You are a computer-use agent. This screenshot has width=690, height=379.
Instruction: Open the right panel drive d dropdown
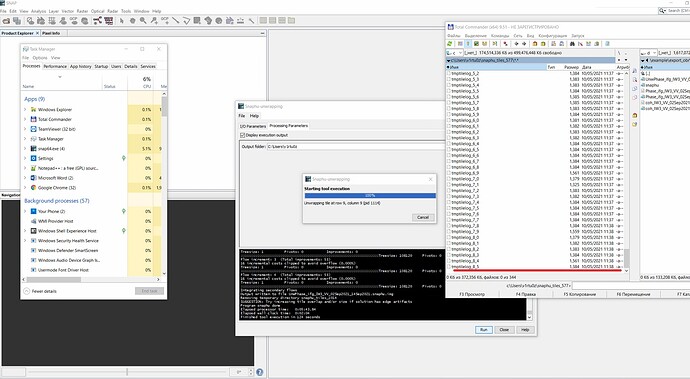coord(648,53)
